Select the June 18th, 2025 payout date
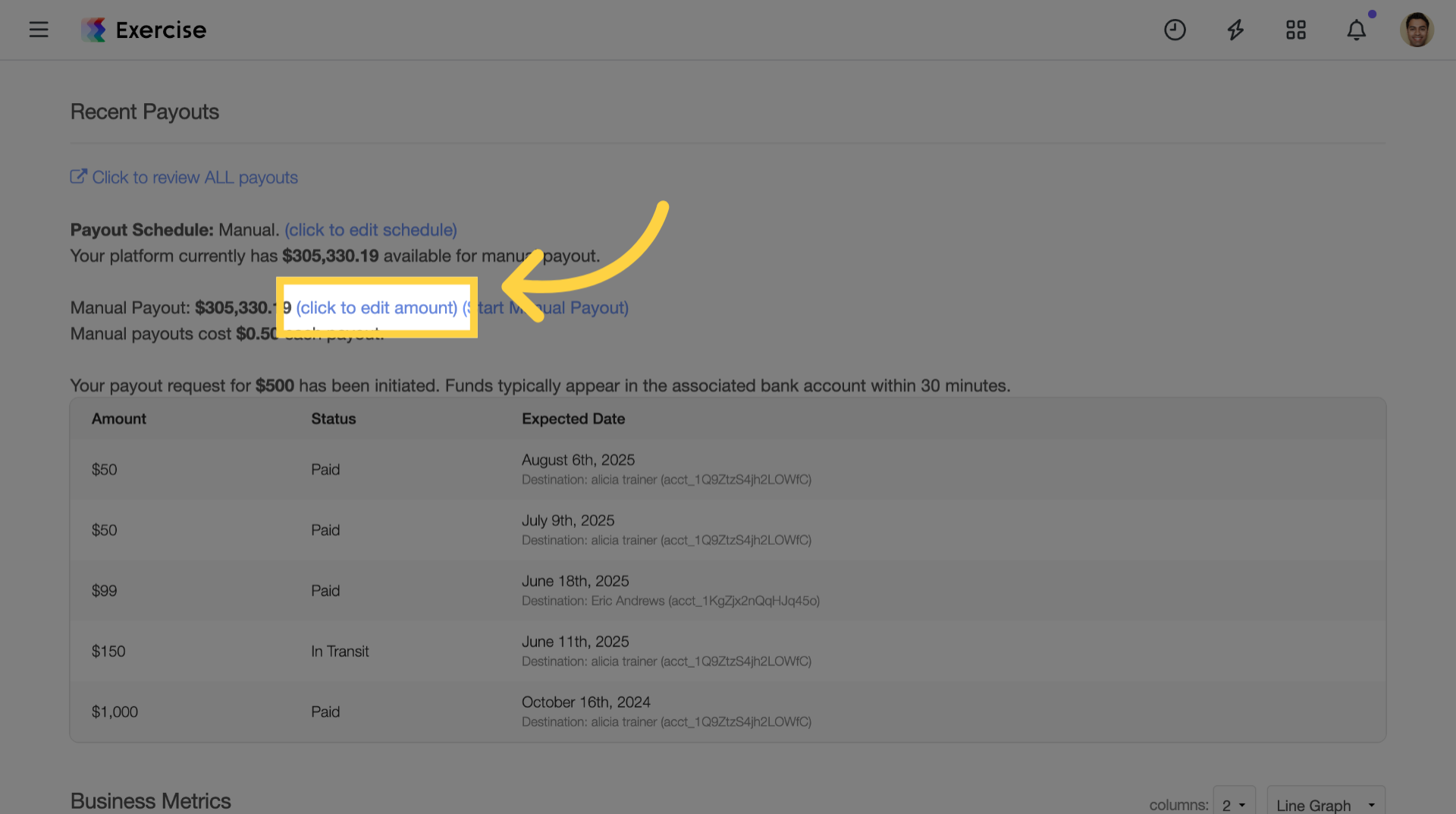This screenshot has width=1456, height=814. (576, 581)
